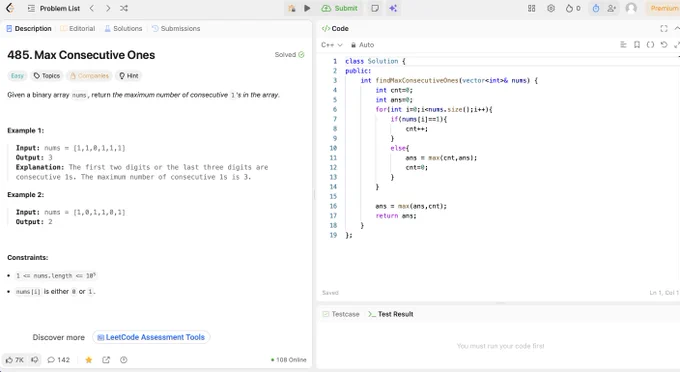Reset code with the undo arrow icon

[x=664, y=45]
